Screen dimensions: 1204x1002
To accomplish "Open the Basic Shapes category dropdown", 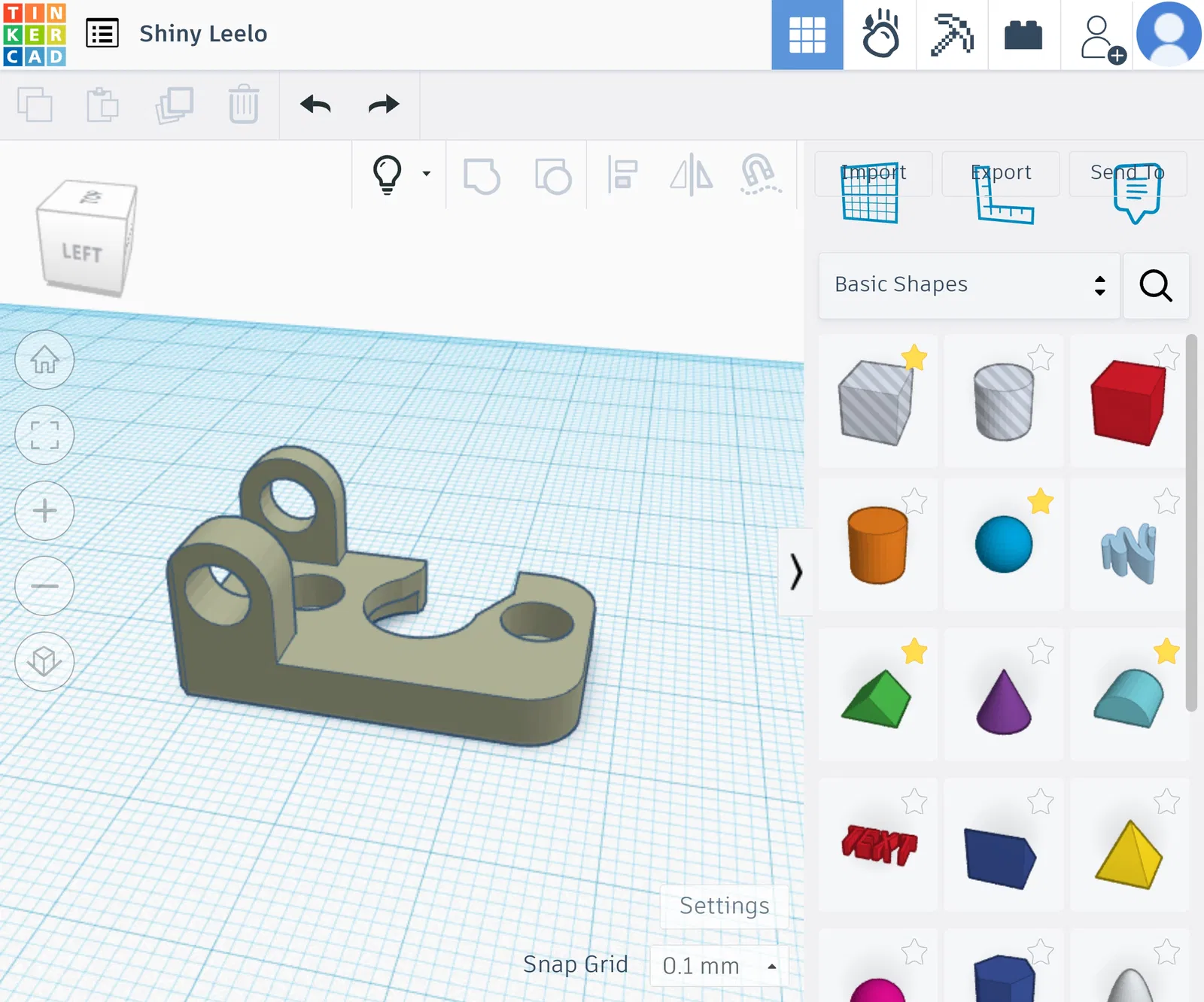I will pyautogui.click(x=969, y=286).
